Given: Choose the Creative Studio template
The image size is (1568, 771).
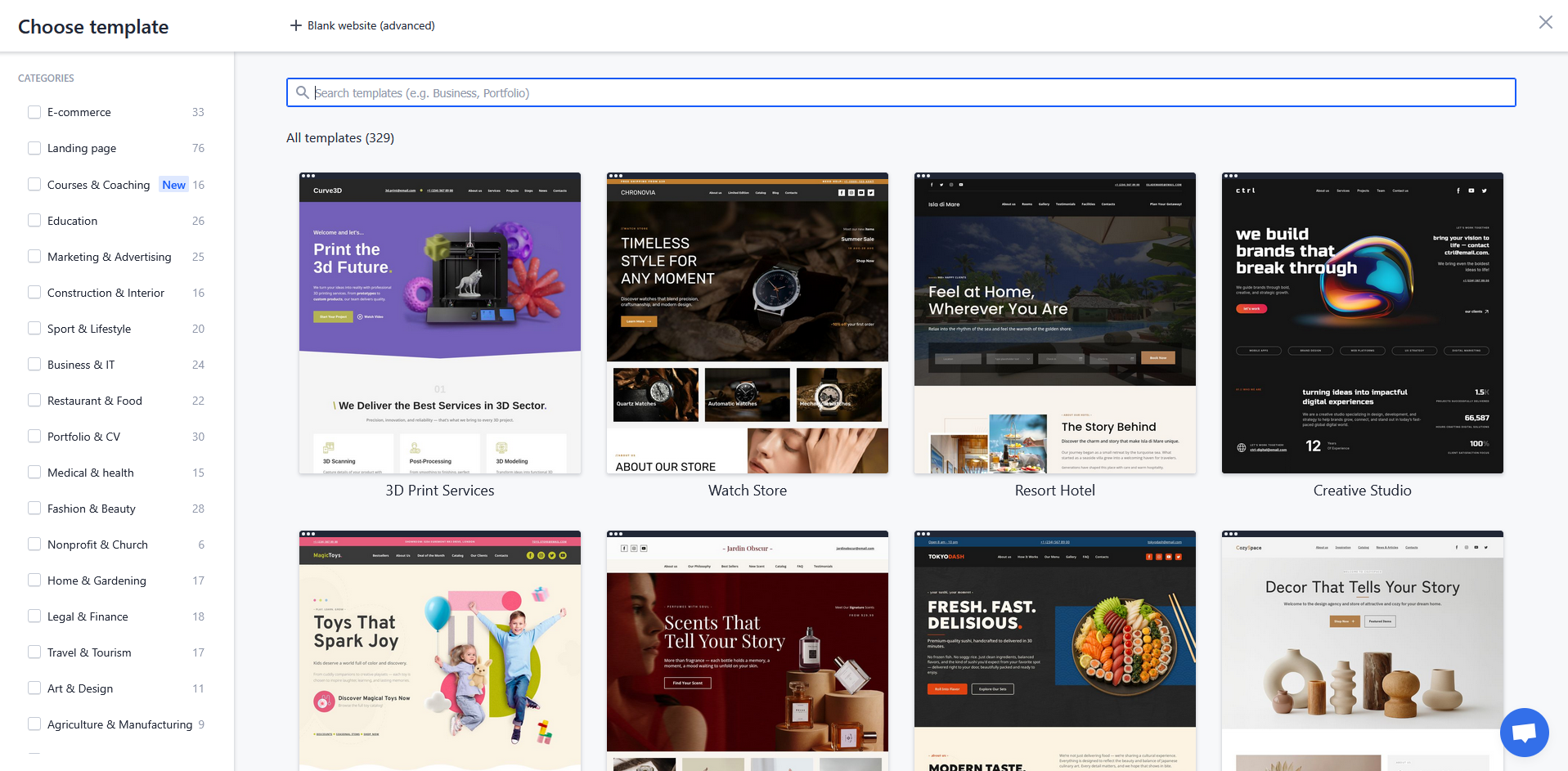Looking at the screenshot, I should pos(1361,322).
